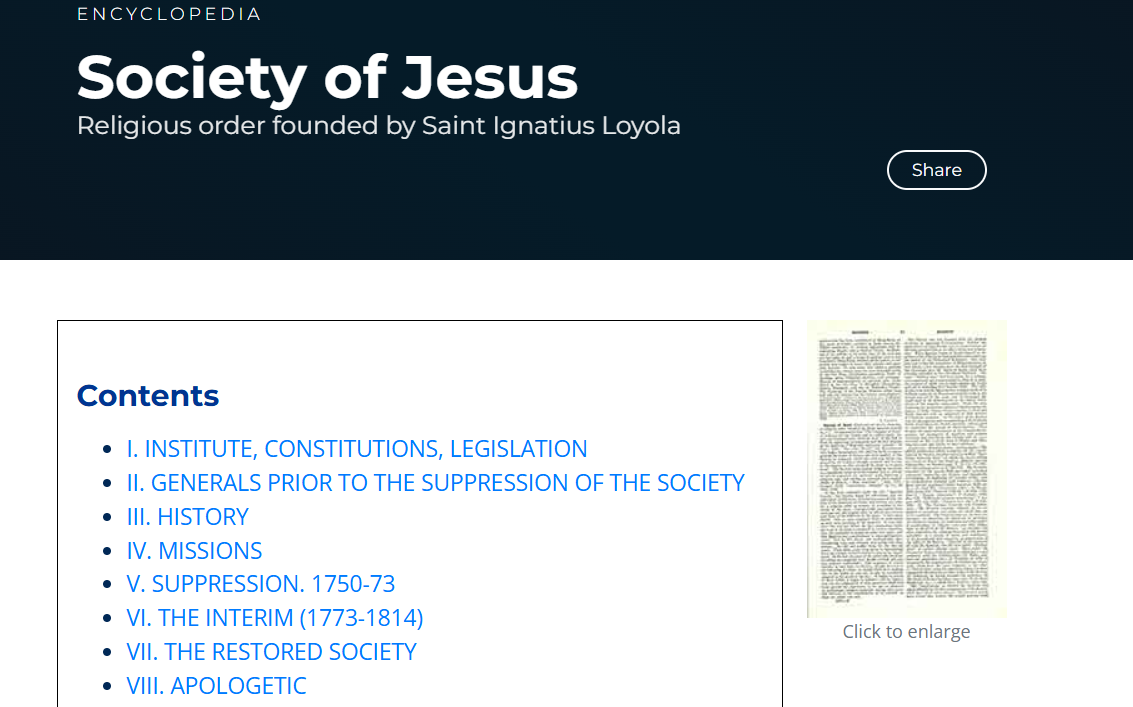Click the bullet beside III. HISTORY
Image resolution: width=1133 pixels, height=707 pixels.
[107, 517]
